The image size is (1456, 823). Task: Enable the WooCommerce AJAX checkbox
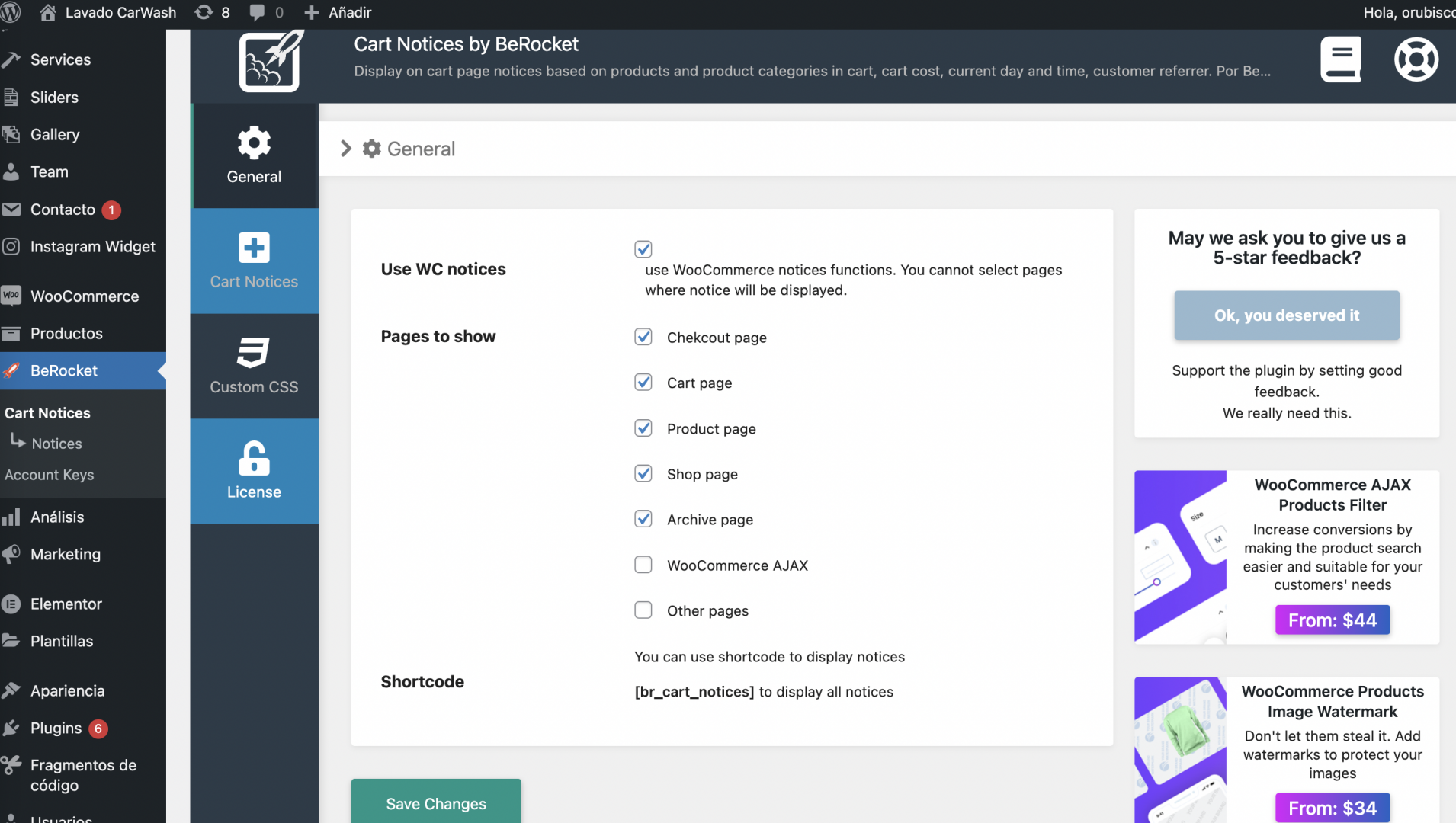tap(643, 565)
